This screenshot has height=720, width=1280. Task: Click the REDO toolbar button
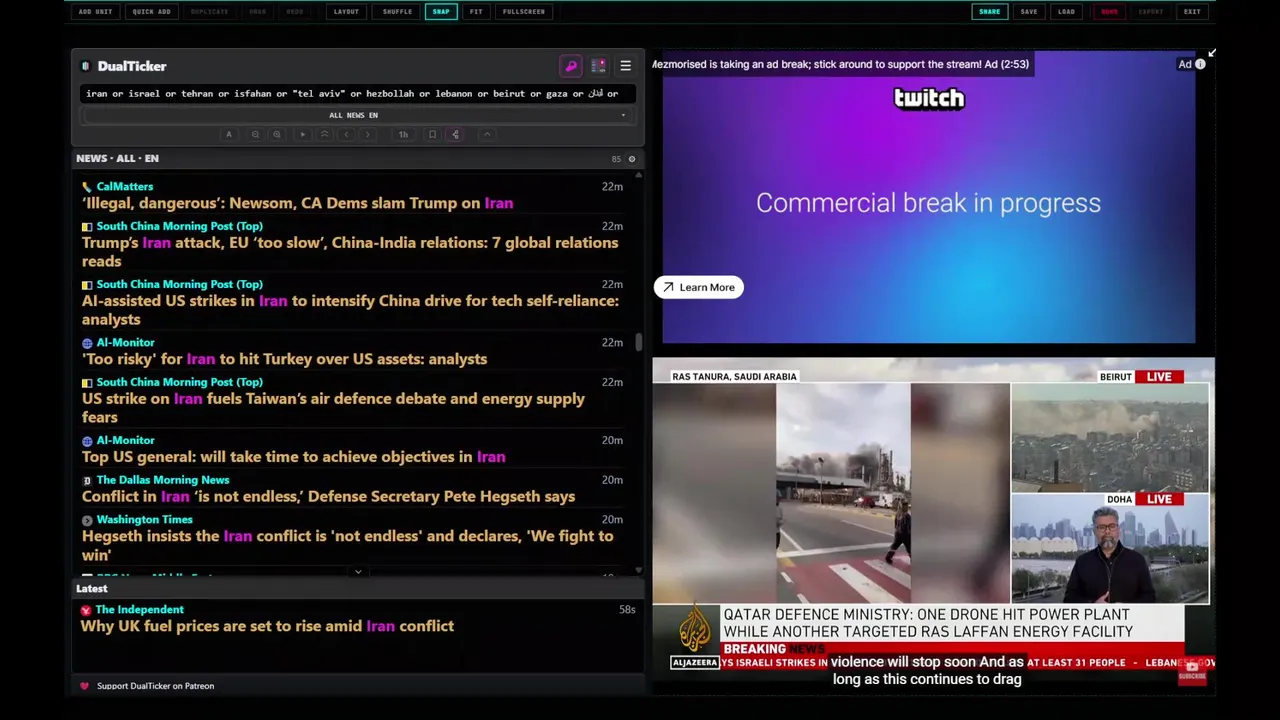click(x=295, y=12)
